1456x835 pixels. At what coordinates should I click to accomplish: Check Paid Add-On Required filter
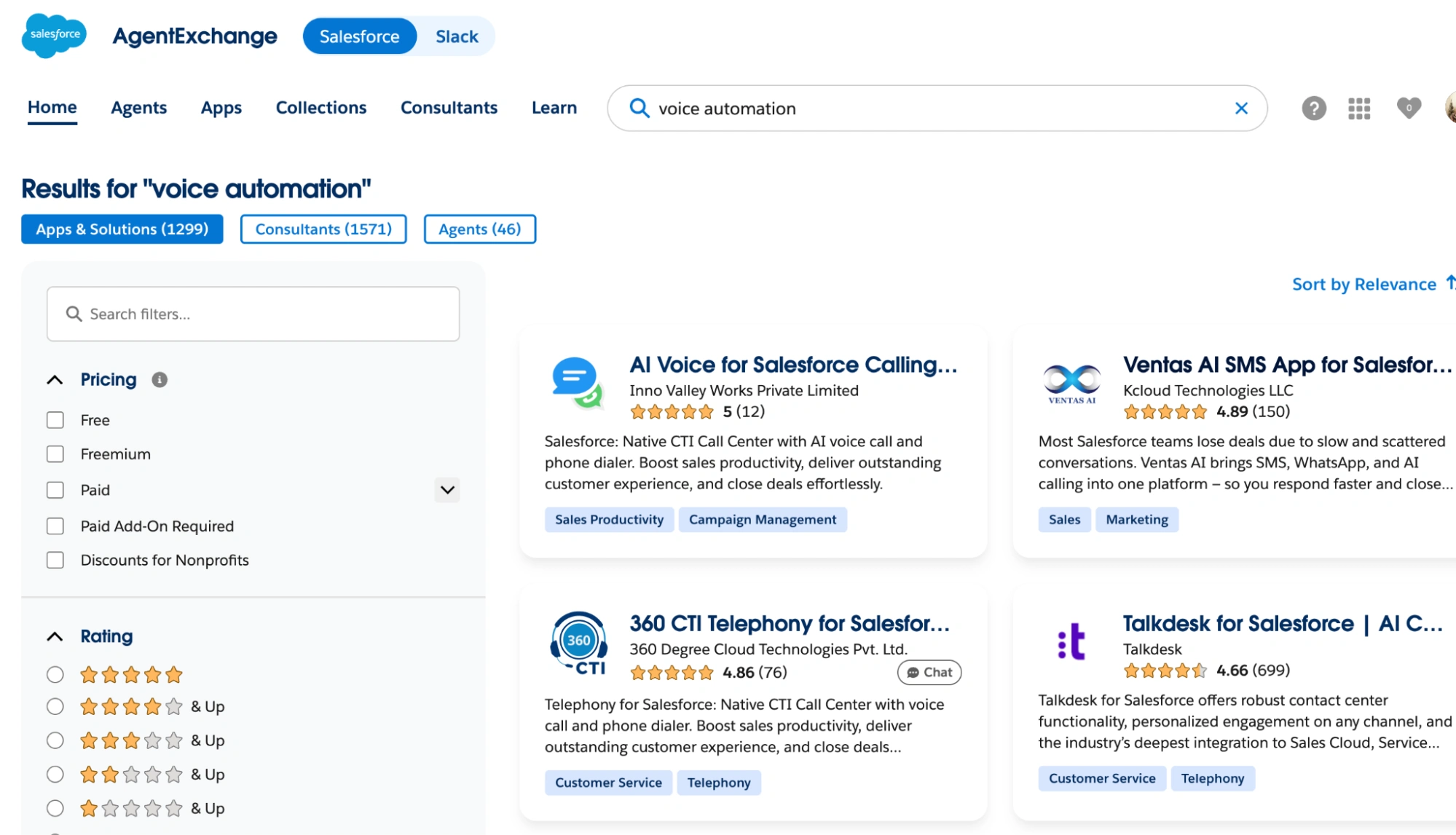click(x=55, y=526)
